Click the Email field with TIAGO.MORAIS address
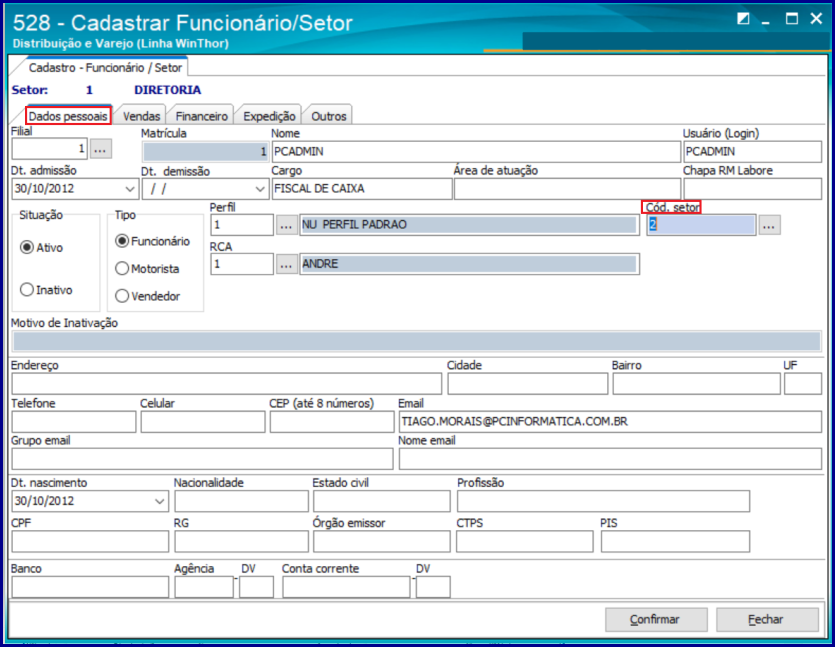 (x=610, y=422)
